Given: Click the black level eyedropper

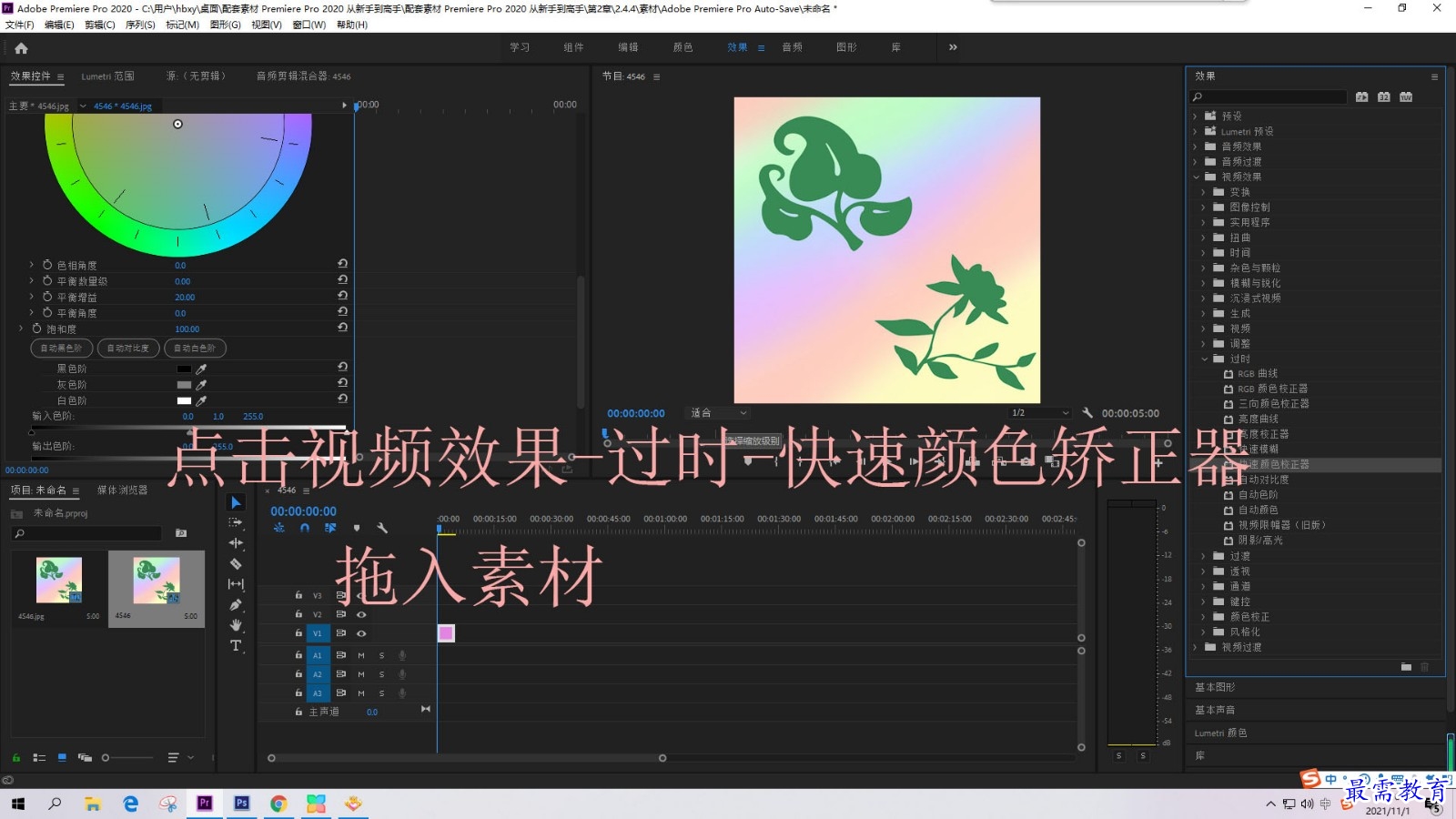Looking at the screenshot, I should (202, 369).
